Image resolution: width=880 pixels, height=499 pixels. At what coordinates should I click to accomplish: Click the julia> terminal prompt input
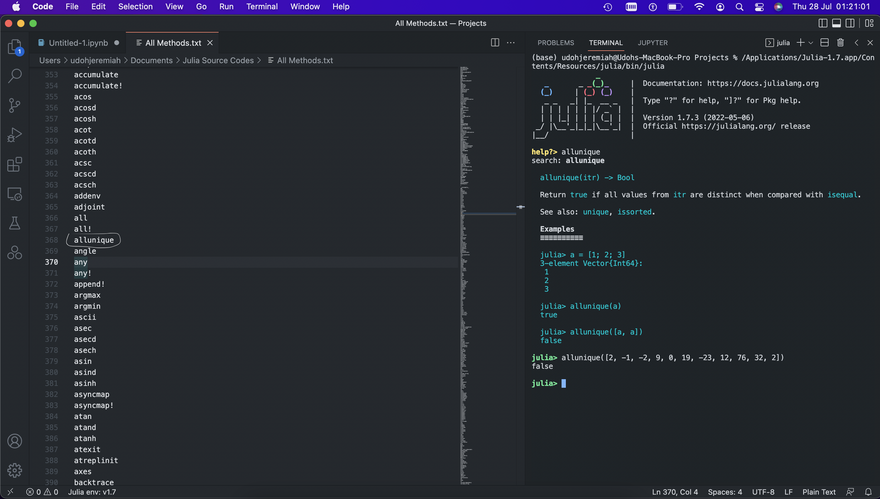coord(563,384)
